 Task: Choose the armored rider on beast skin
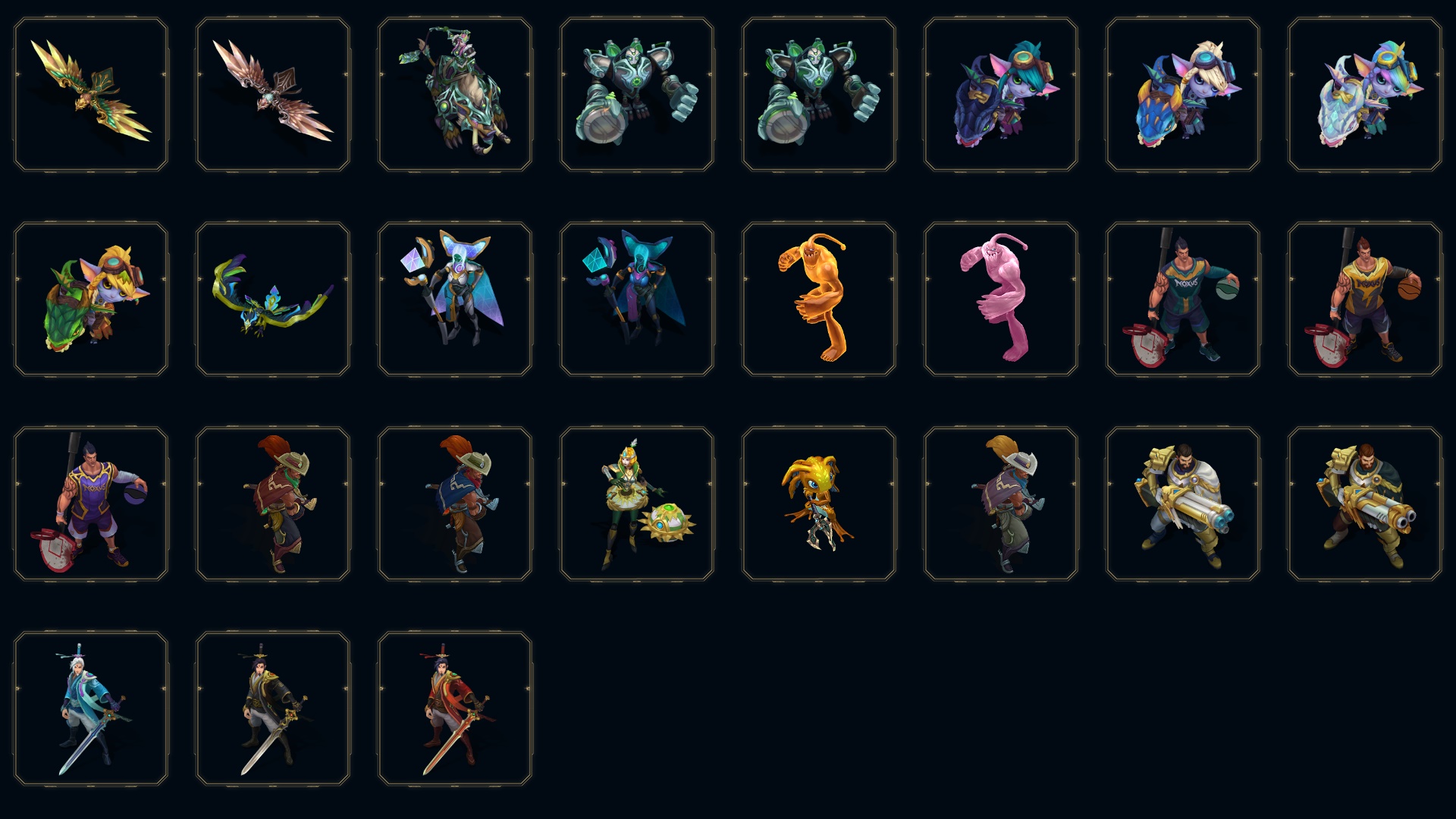[455, 95]
